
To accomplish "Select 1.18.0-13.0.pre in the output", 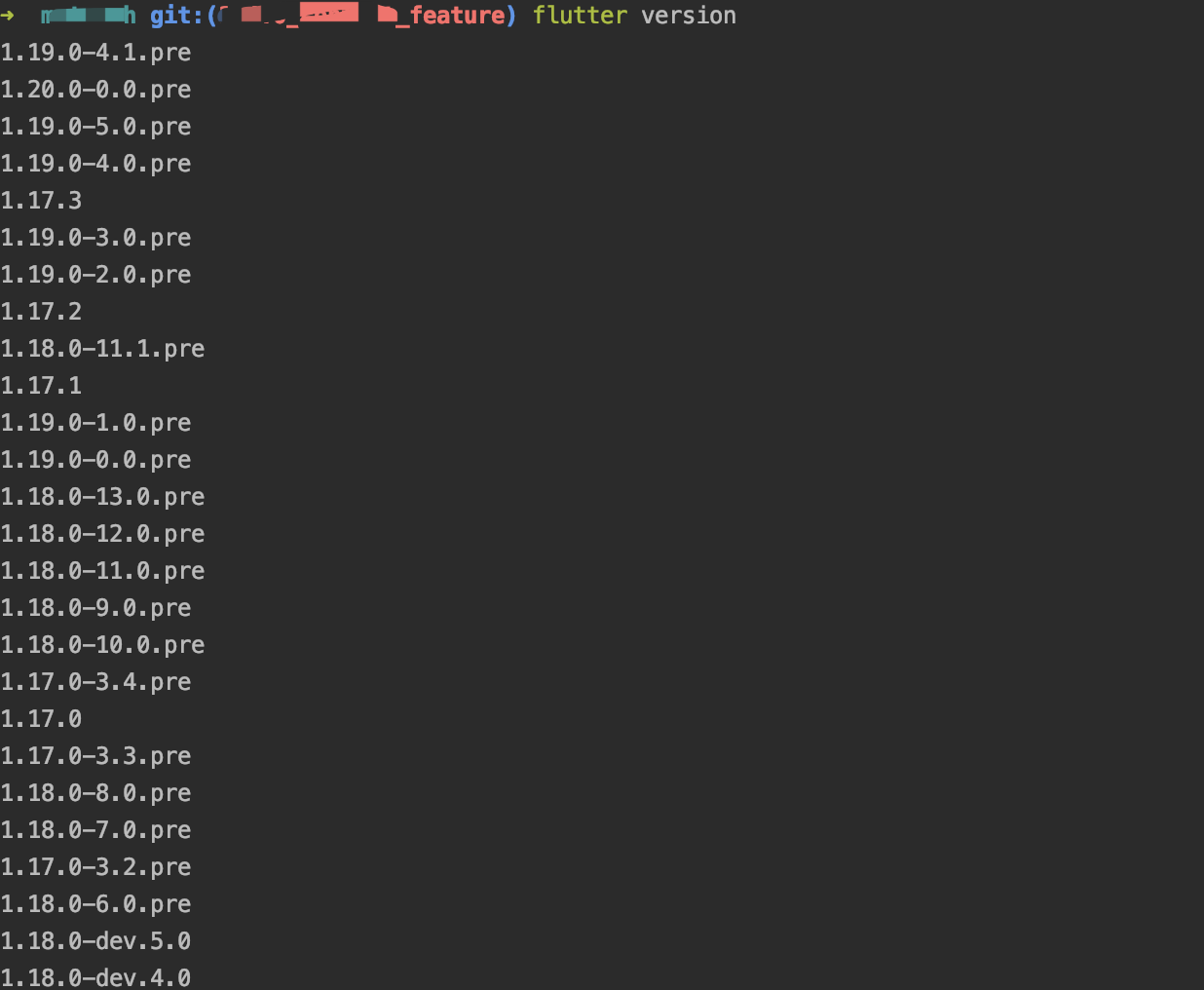I will click(102, 497).
